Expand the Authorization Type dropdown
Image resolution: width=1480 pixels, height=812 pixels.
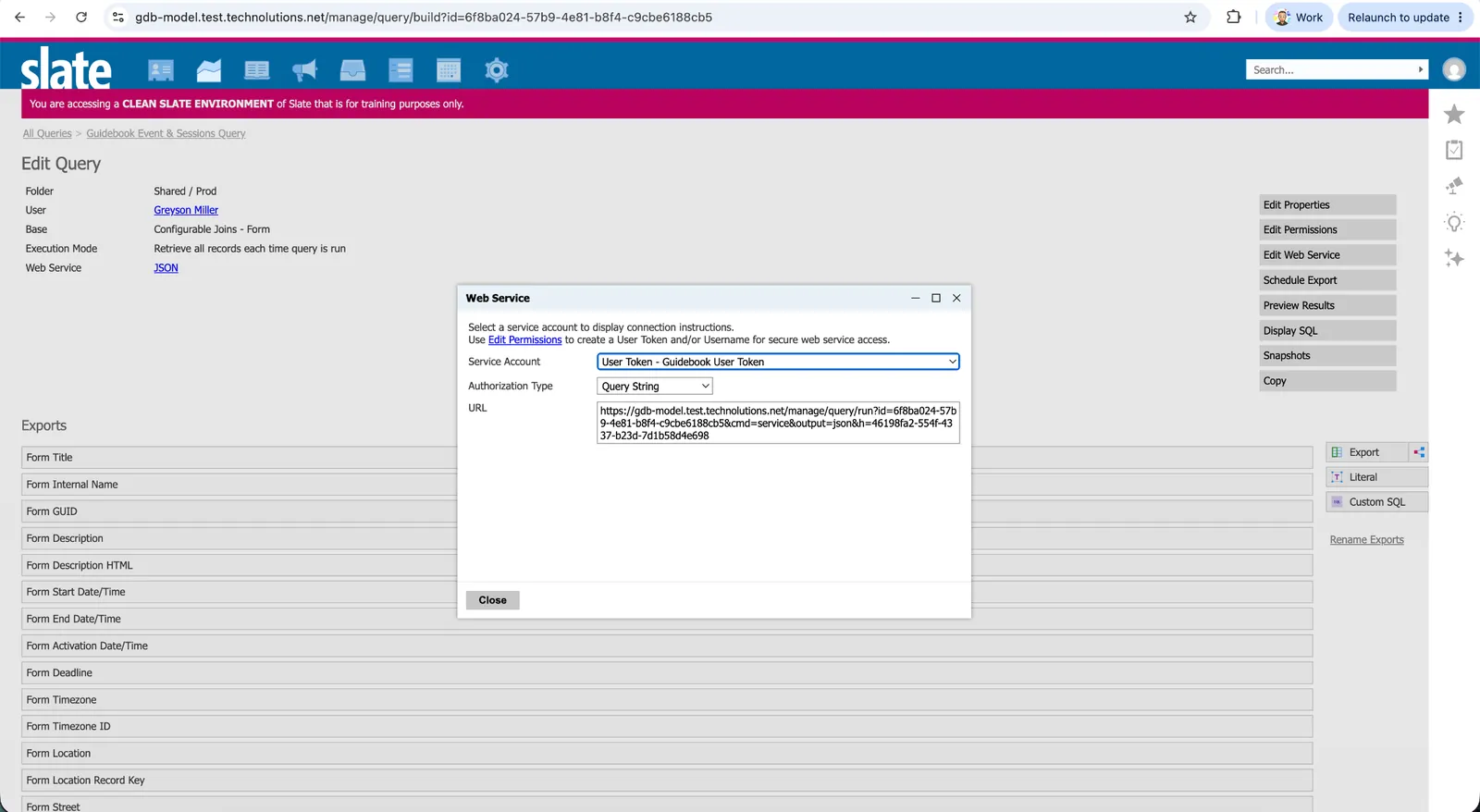point(655,387)
